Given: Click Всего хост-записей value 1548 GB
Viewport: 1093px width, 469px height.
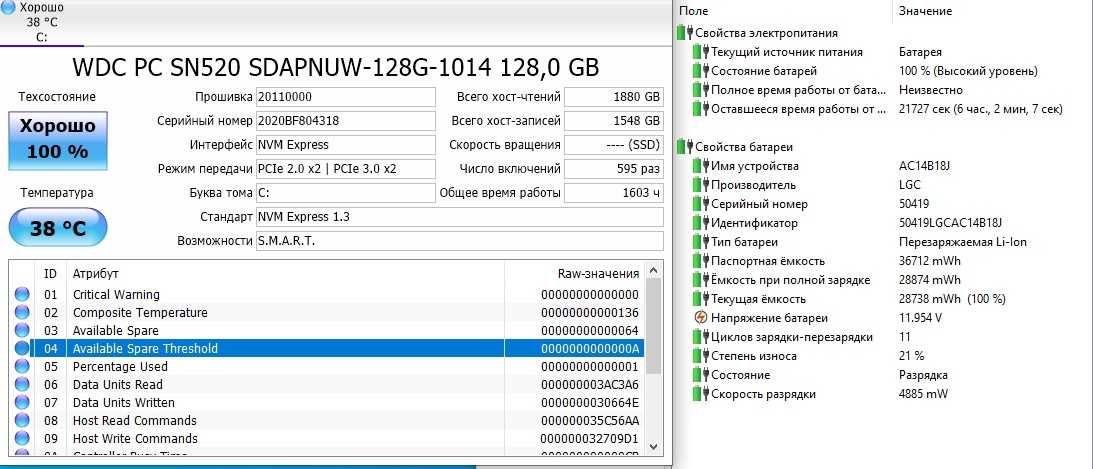Looking at the screenshot, I should pyautogui.click(x=613, y=121).
